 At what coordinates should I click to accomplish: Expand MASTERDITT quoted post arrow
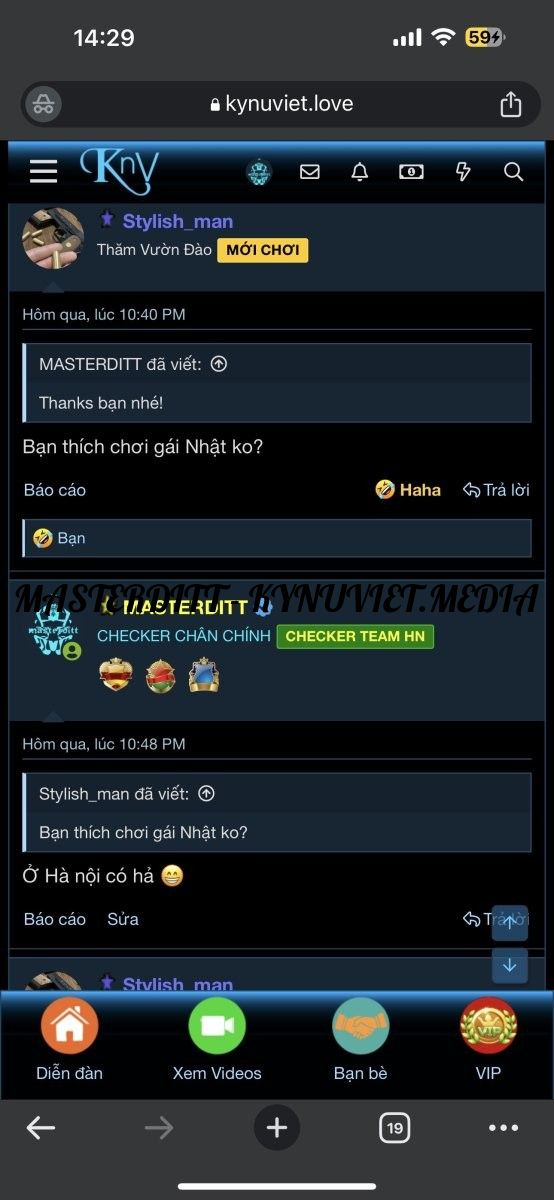pos(219,364)
